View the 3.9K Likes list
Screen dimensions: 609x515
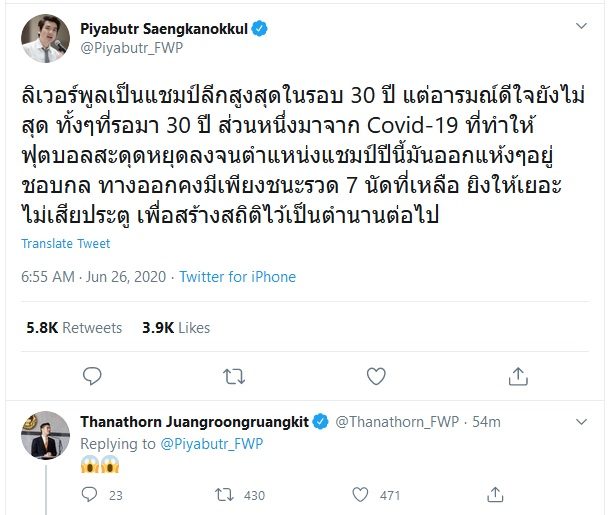pos(176,328)
